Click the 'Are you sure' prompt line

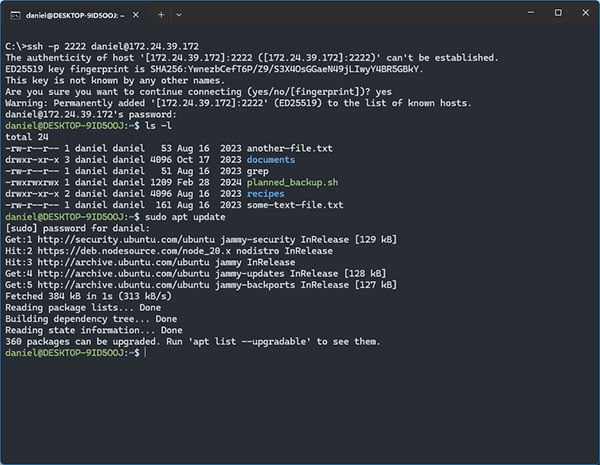[x=198, y=92]
